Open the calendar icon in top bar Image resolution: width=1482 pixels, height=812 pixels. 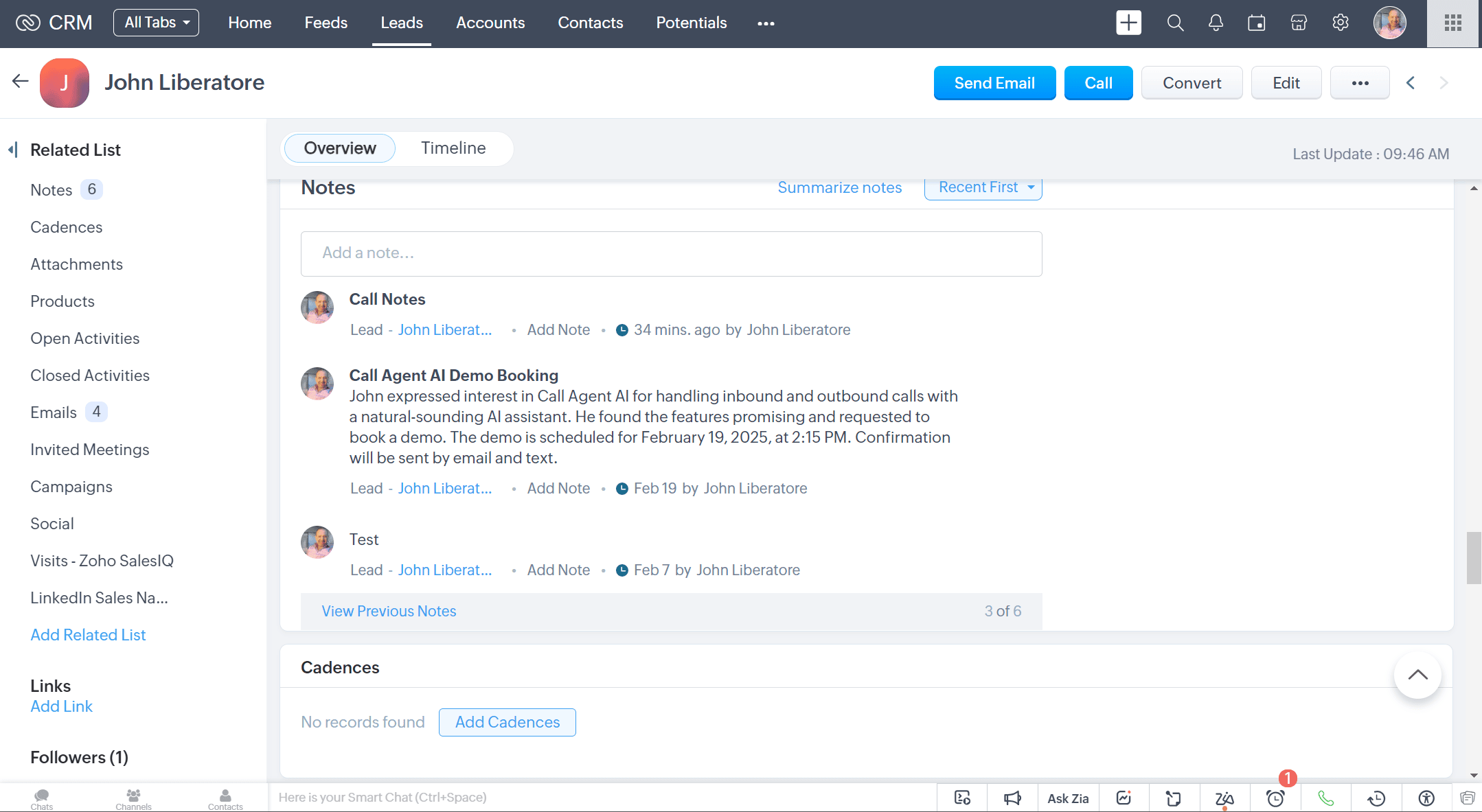pyautogui.click(x=1256, y=23)
